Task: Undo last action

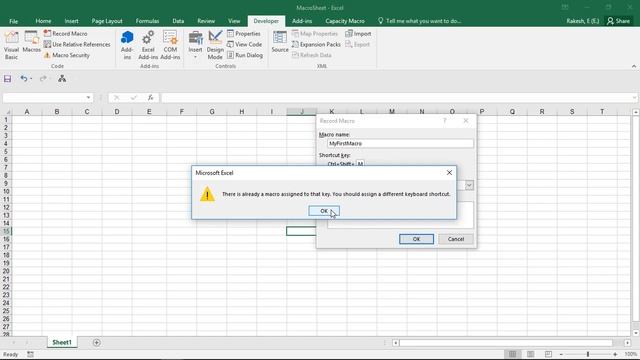Action: pos(24,79)
